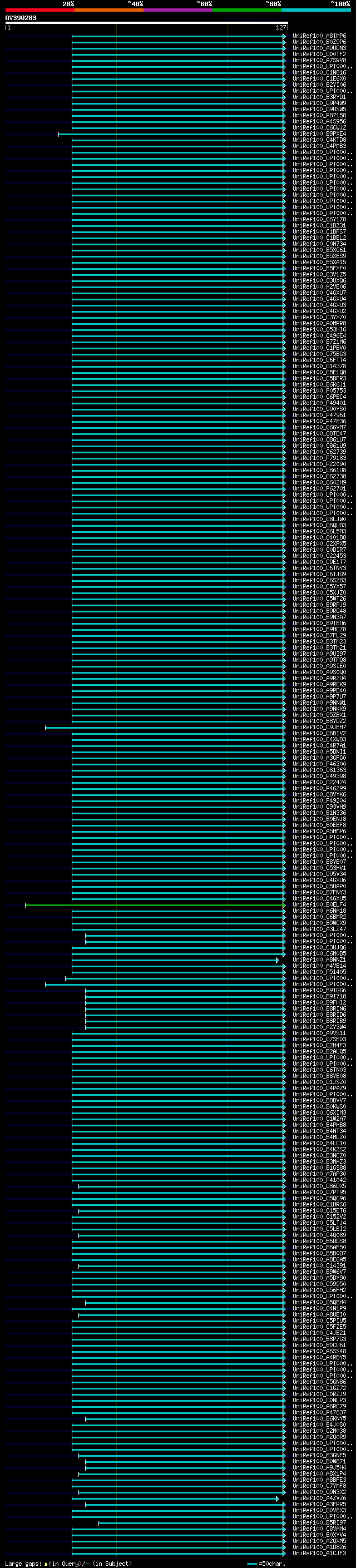Select hit label UniRef100_Q5ZBX1
The height and width of the screenshot is (1568, 356).
tap(319, 715)
